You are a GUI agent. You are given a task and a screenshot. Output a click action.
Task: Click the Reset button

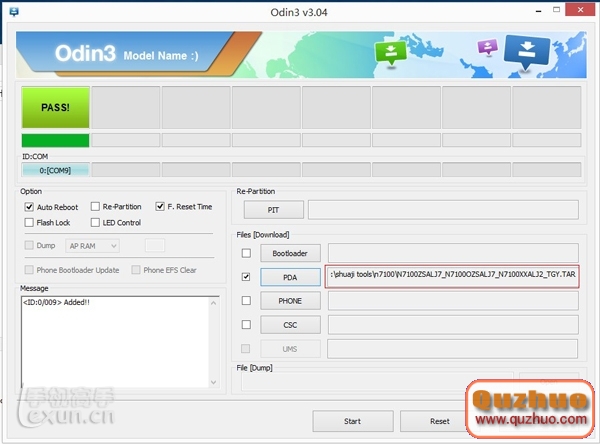[x=439, y=421]
